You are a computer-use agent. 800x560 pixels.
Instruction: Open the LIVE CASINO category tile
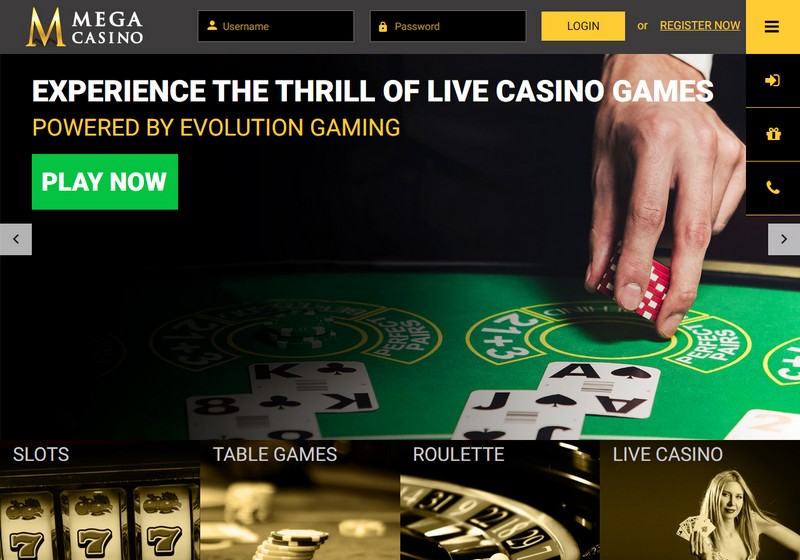click(700, 500)
